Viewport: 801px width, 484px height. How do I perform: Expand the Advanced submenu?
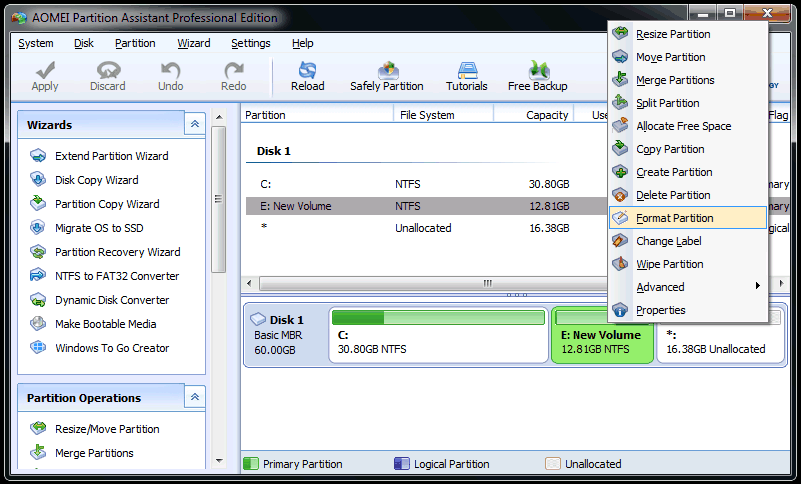click(688, 287)
